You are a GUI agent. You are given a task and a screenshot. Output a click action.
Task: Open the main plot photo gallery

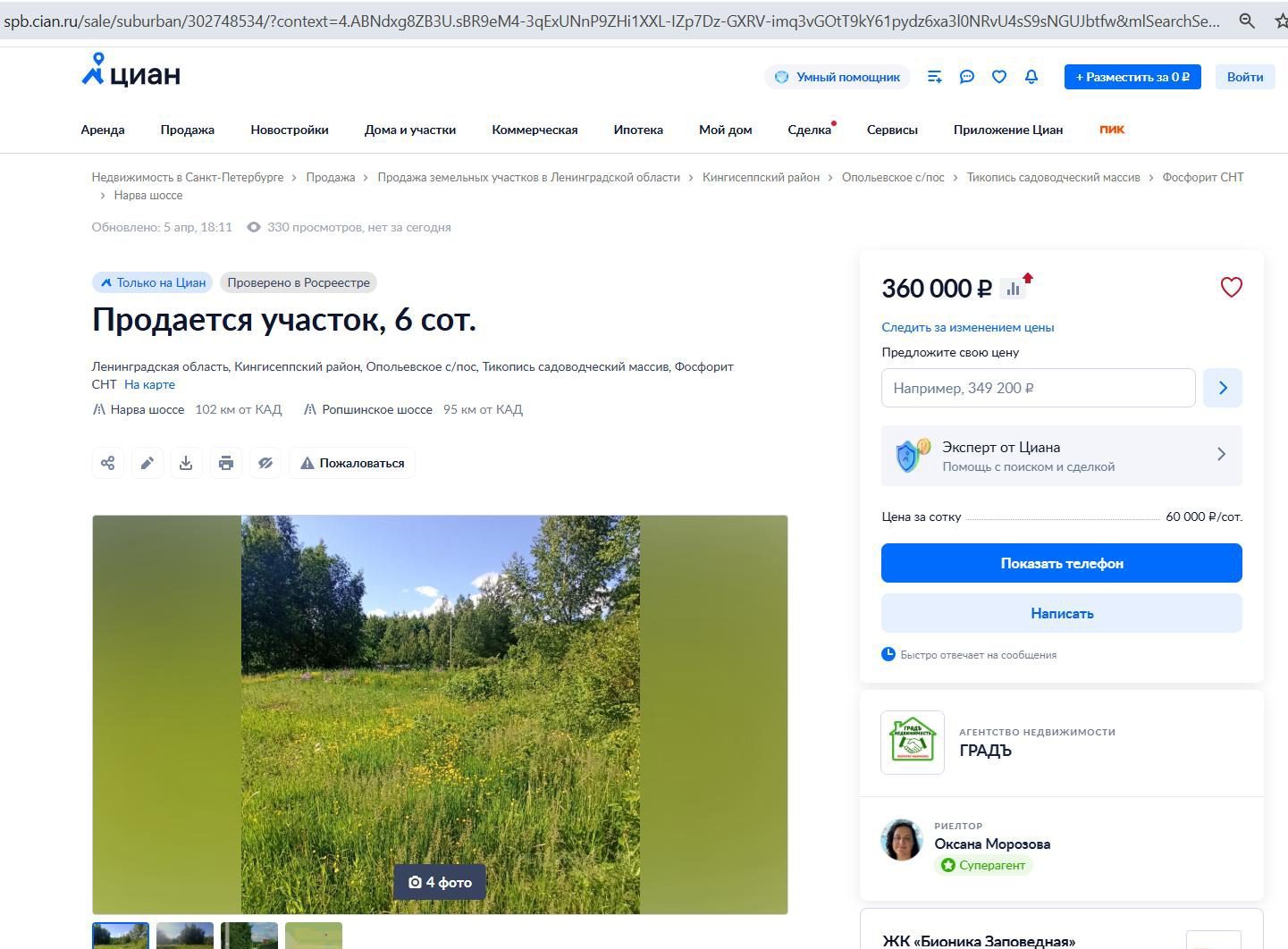(x=440, y=714)
